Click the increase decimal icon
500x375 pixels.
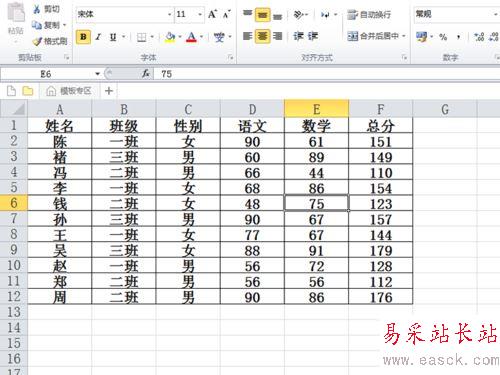pyautogui.click(x=479, y=37)
